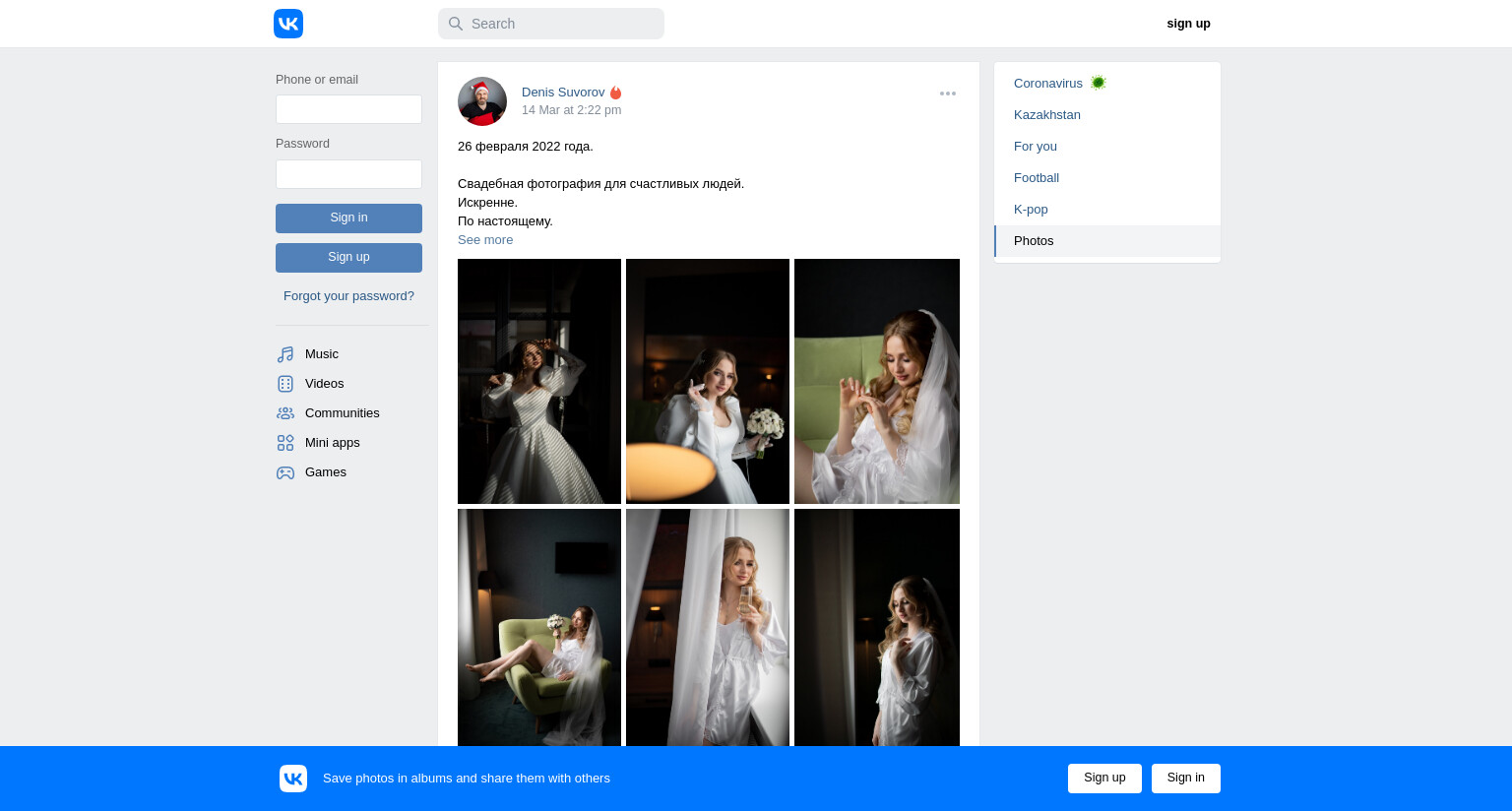1512x811 pixels.
Task: Click the banner text 'Save photos in albums'
Action: pos(389,779)
